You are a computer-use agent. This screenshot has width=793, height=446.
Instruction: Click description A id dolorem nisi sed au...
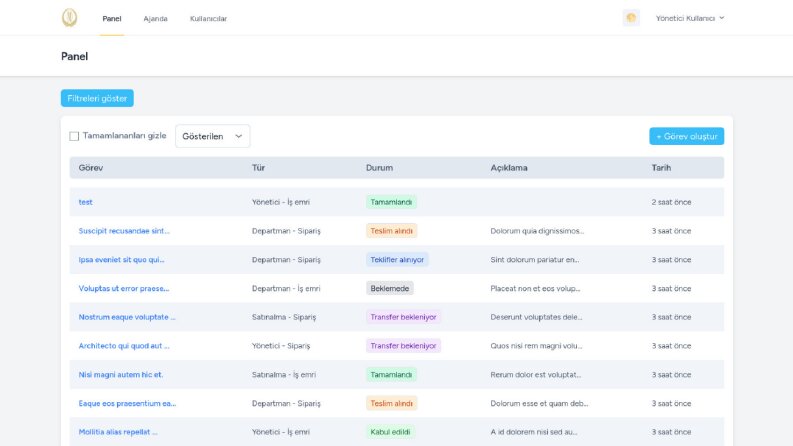(534, 432)
